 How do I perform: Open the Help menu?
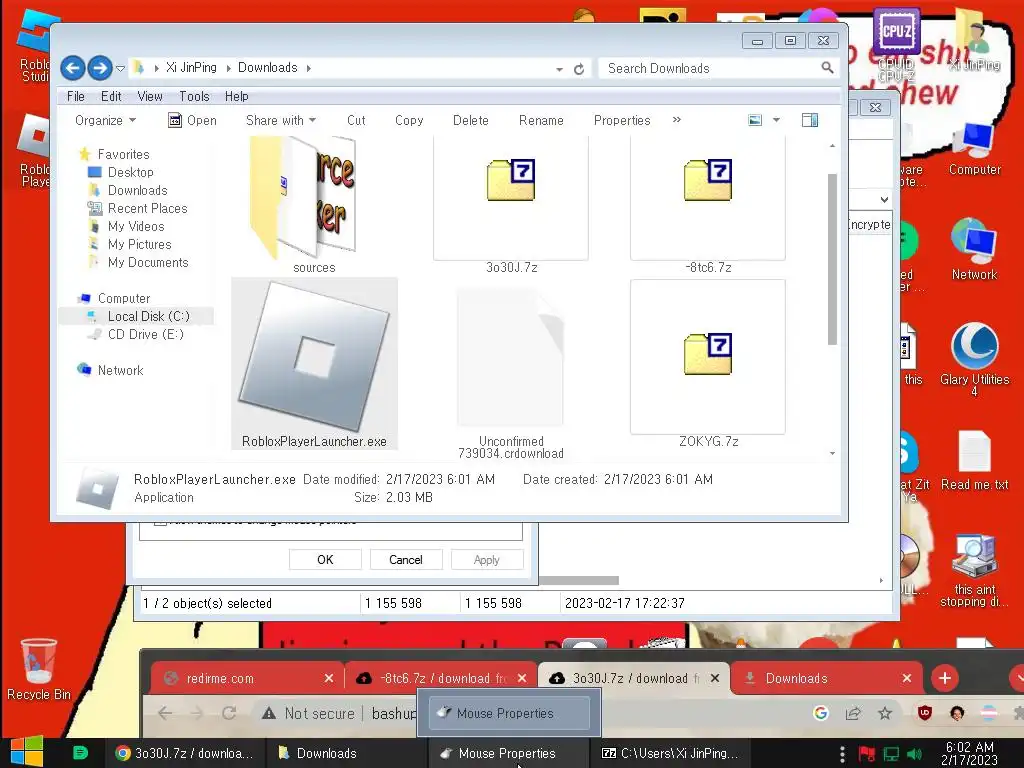click(236, 96)
